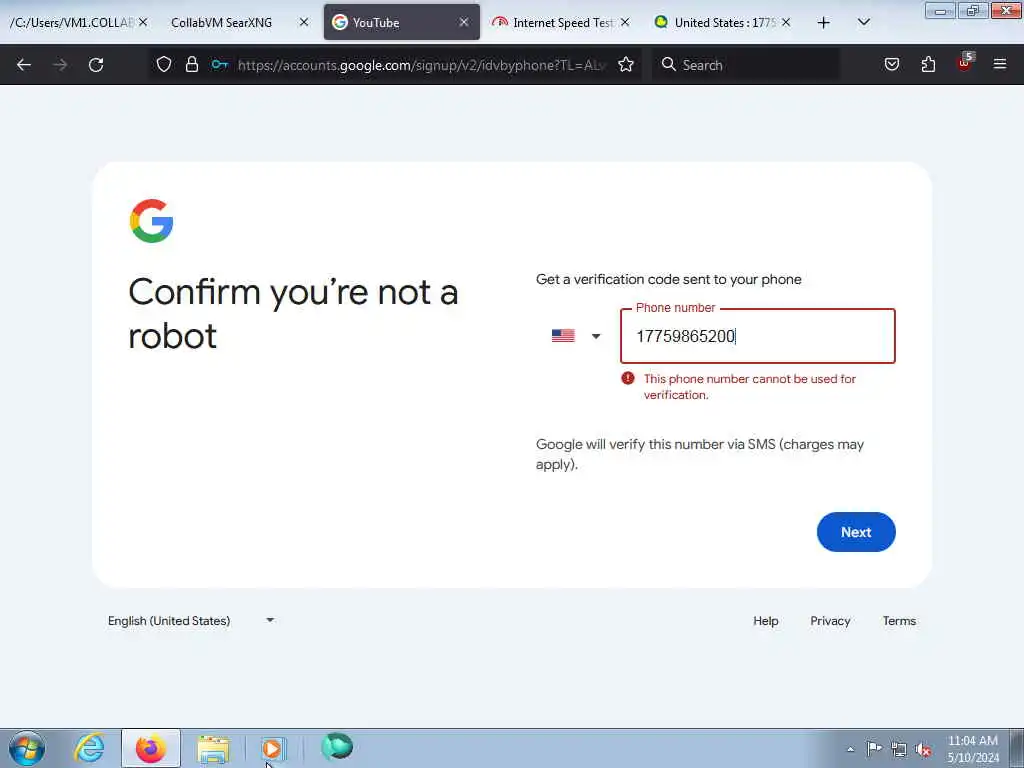
Task: Open country code flag dropdown
Action: click(575, 336)
